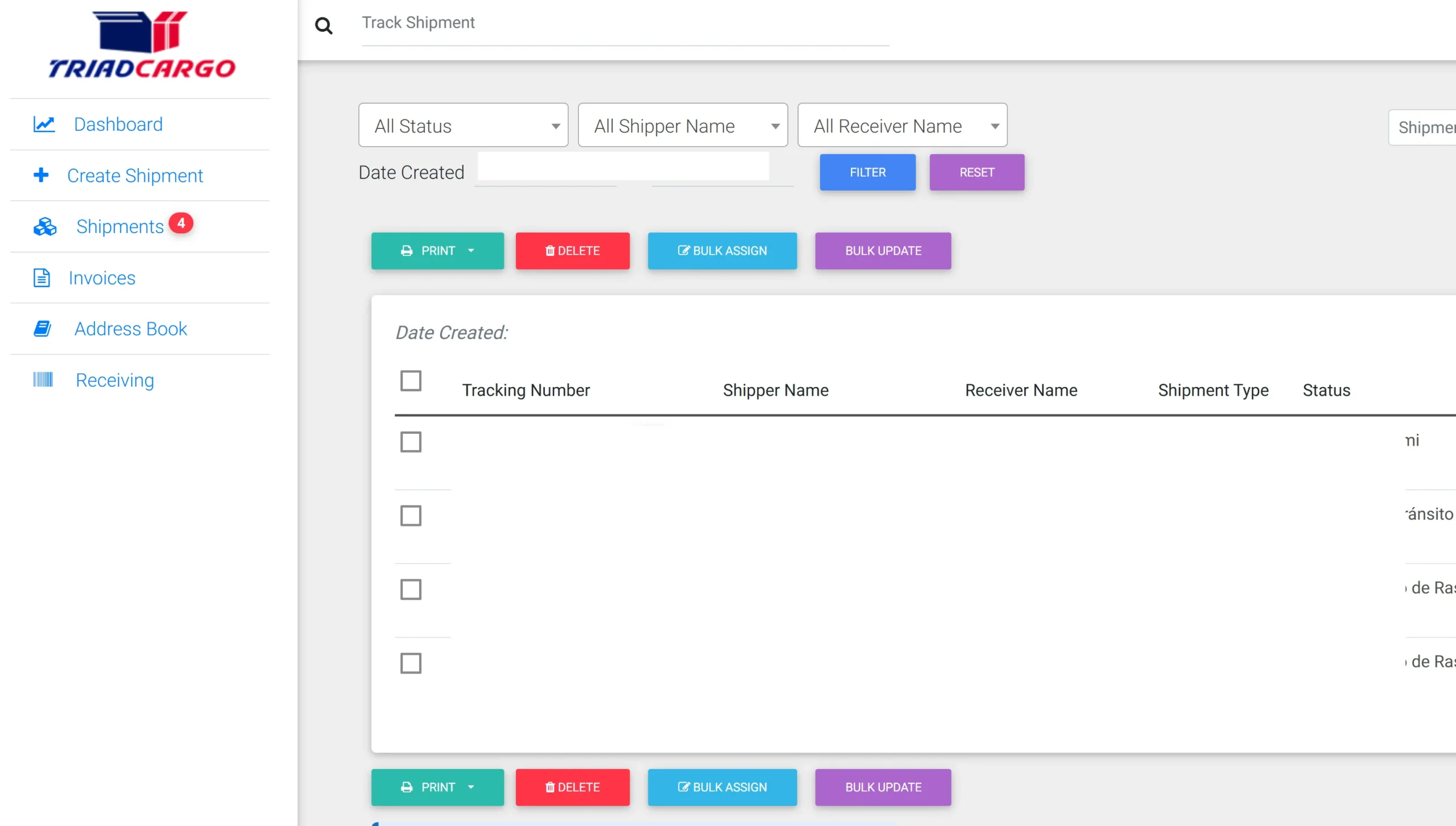Click the purple RESET button
The image size is (1456, 826).
click(x=977, y=172)
